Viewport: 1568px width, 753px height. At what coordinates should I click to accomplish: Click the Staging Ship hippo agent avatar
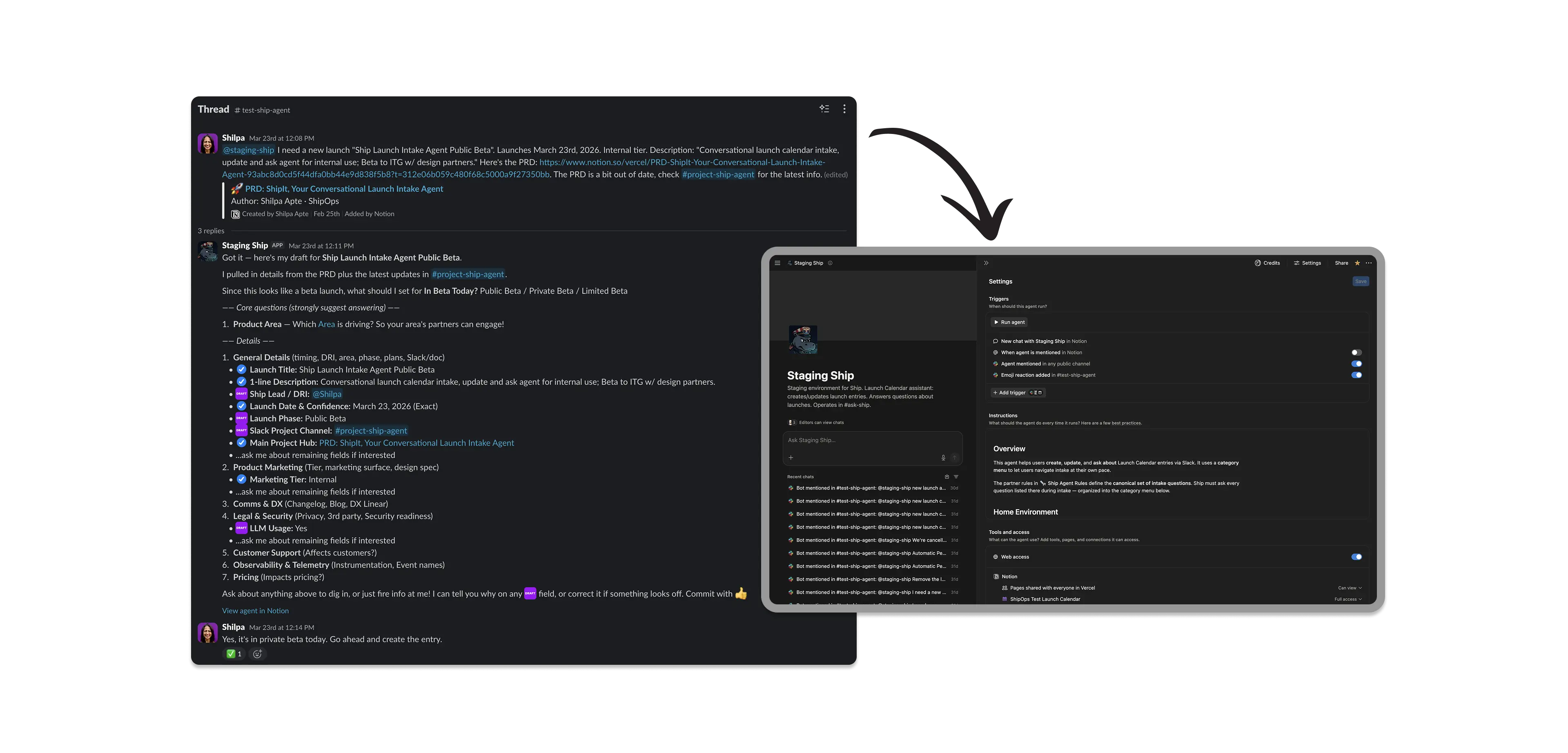tap(803, 340)
